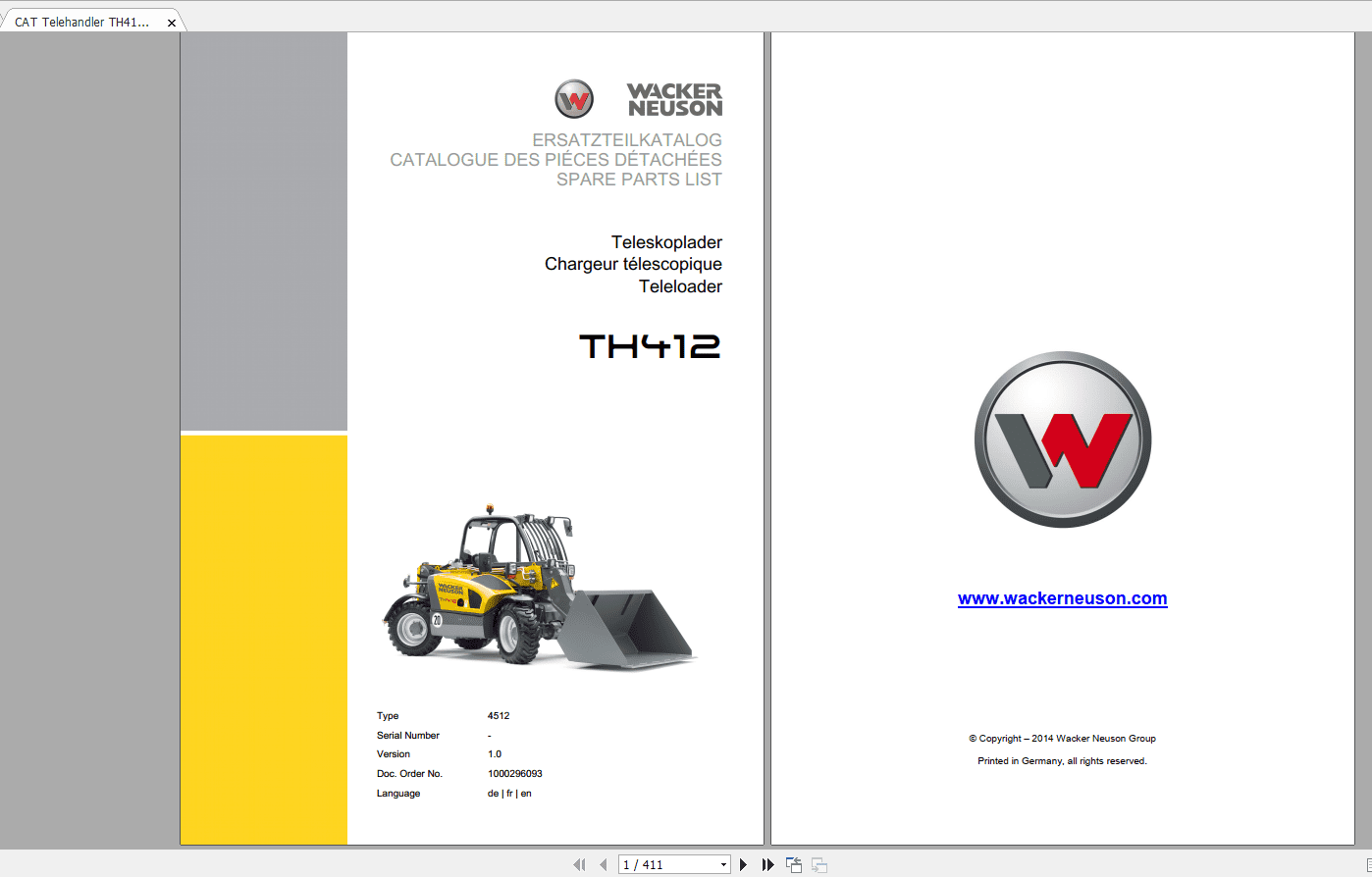Close the CAT Telehandler document tab

coord(172,20)
